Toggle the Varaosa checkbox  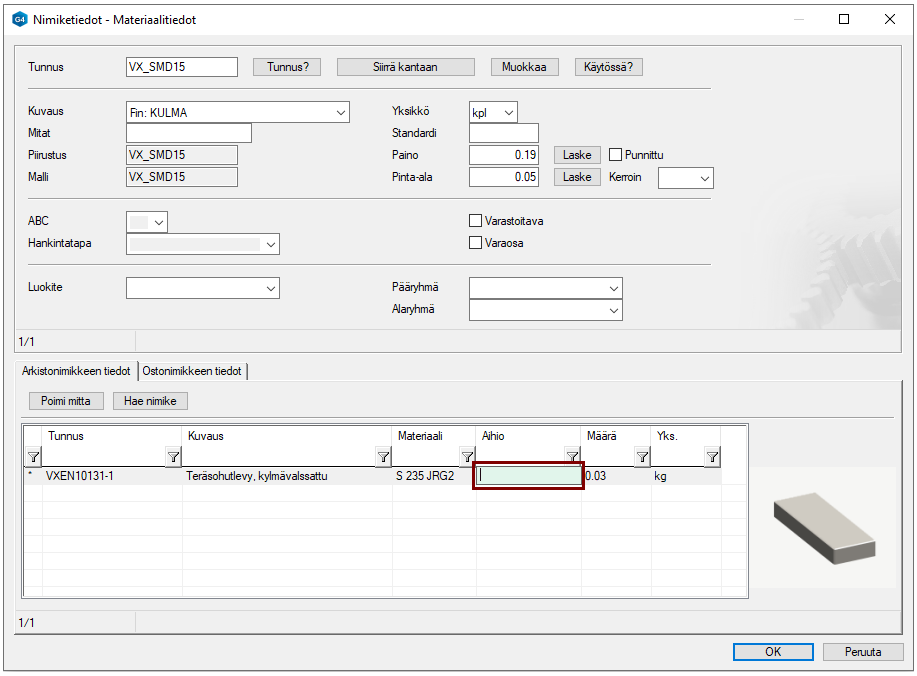(x=476, y=243)
